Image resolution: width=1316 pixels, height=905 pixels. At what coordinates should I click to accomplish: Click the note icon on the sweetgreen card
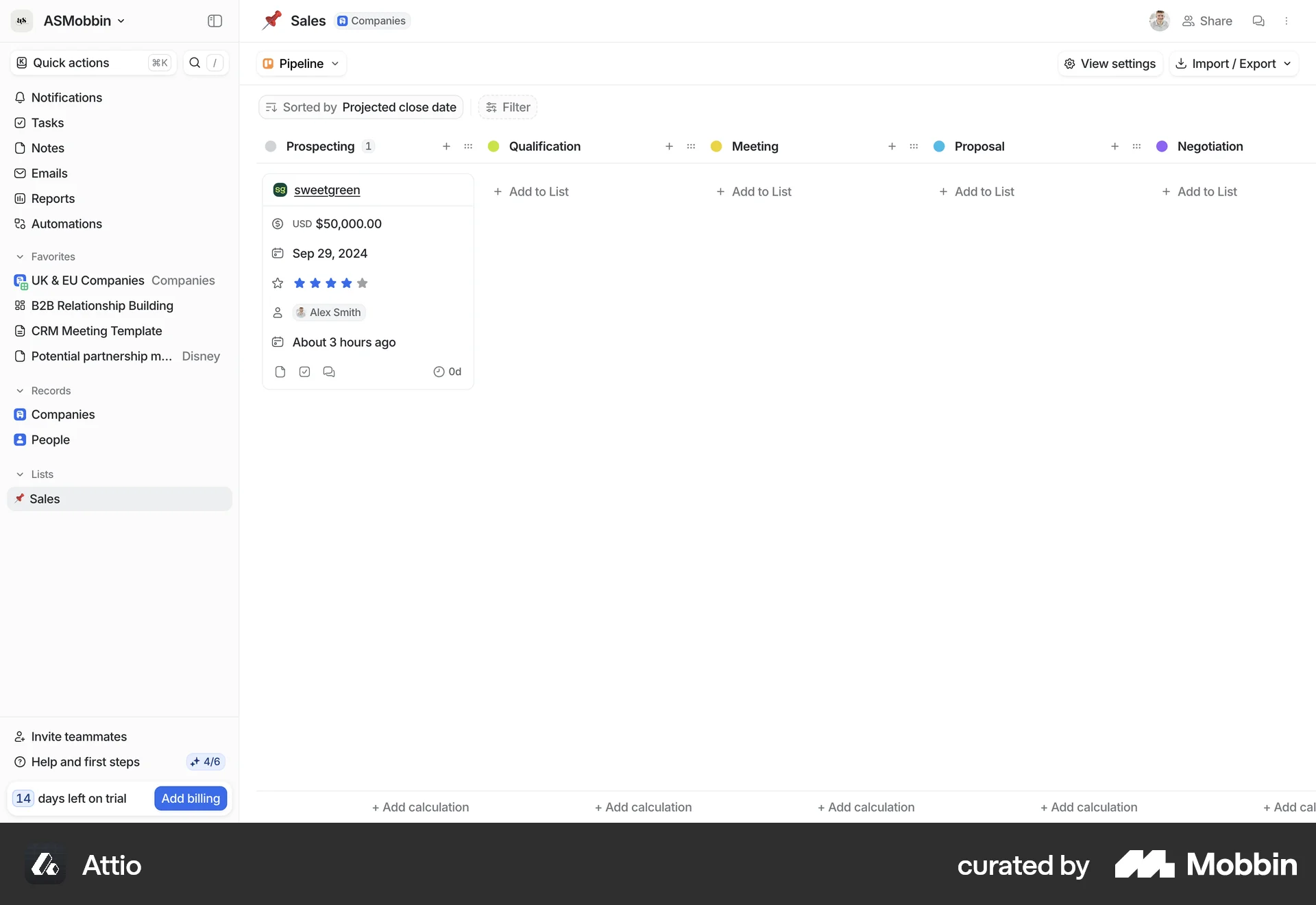coord(280,371)
